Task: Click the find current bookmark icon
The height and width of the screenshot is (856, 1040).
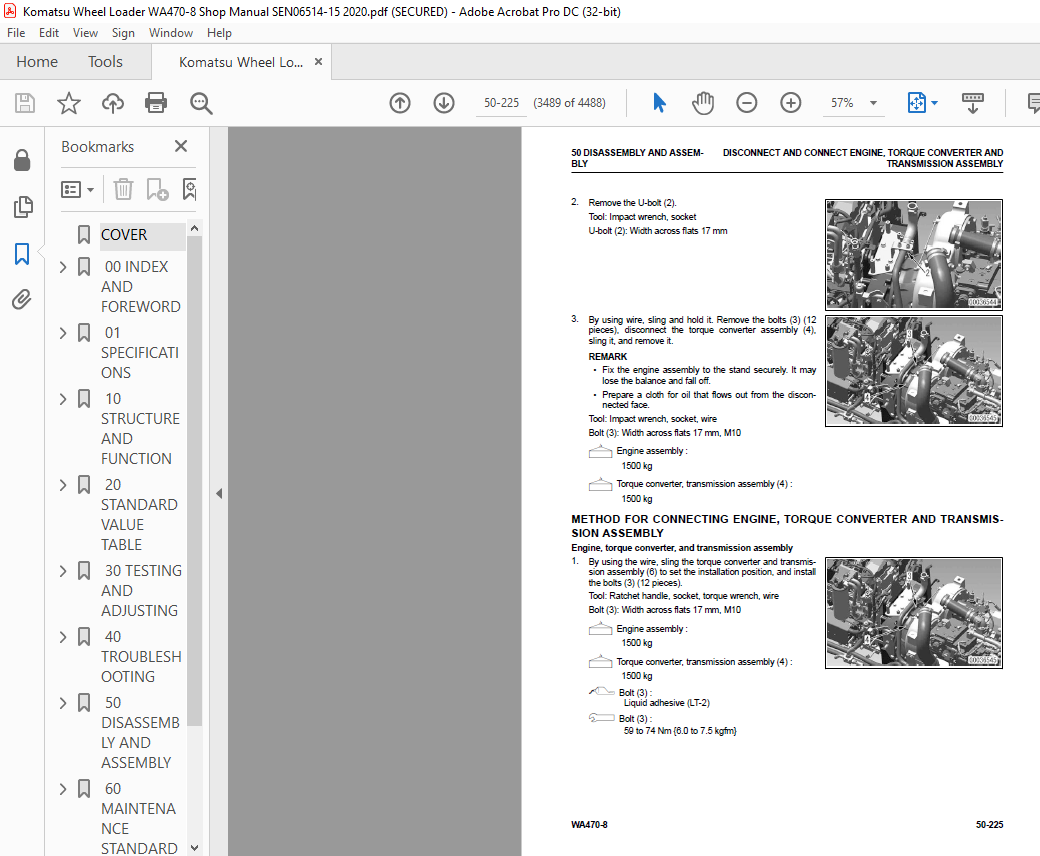Action: (x=190, y=190)
